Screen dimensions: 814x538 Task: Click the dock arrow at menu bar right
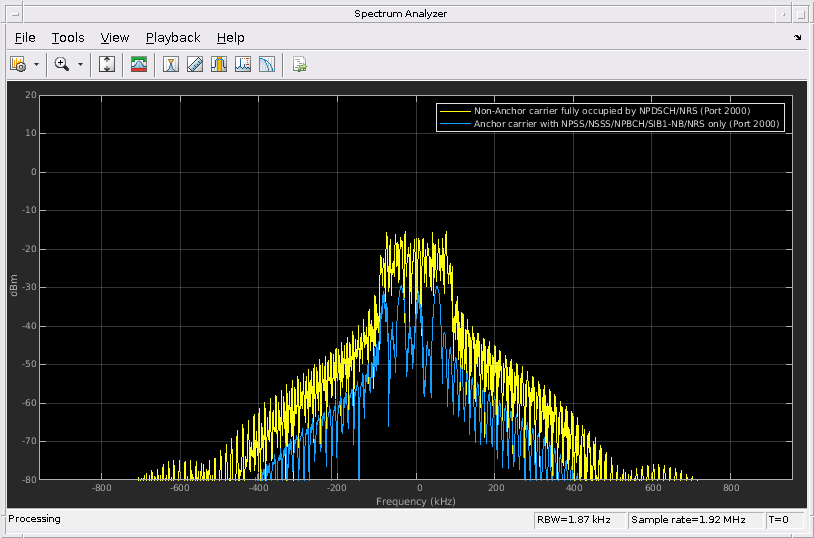tap(797, 37)
